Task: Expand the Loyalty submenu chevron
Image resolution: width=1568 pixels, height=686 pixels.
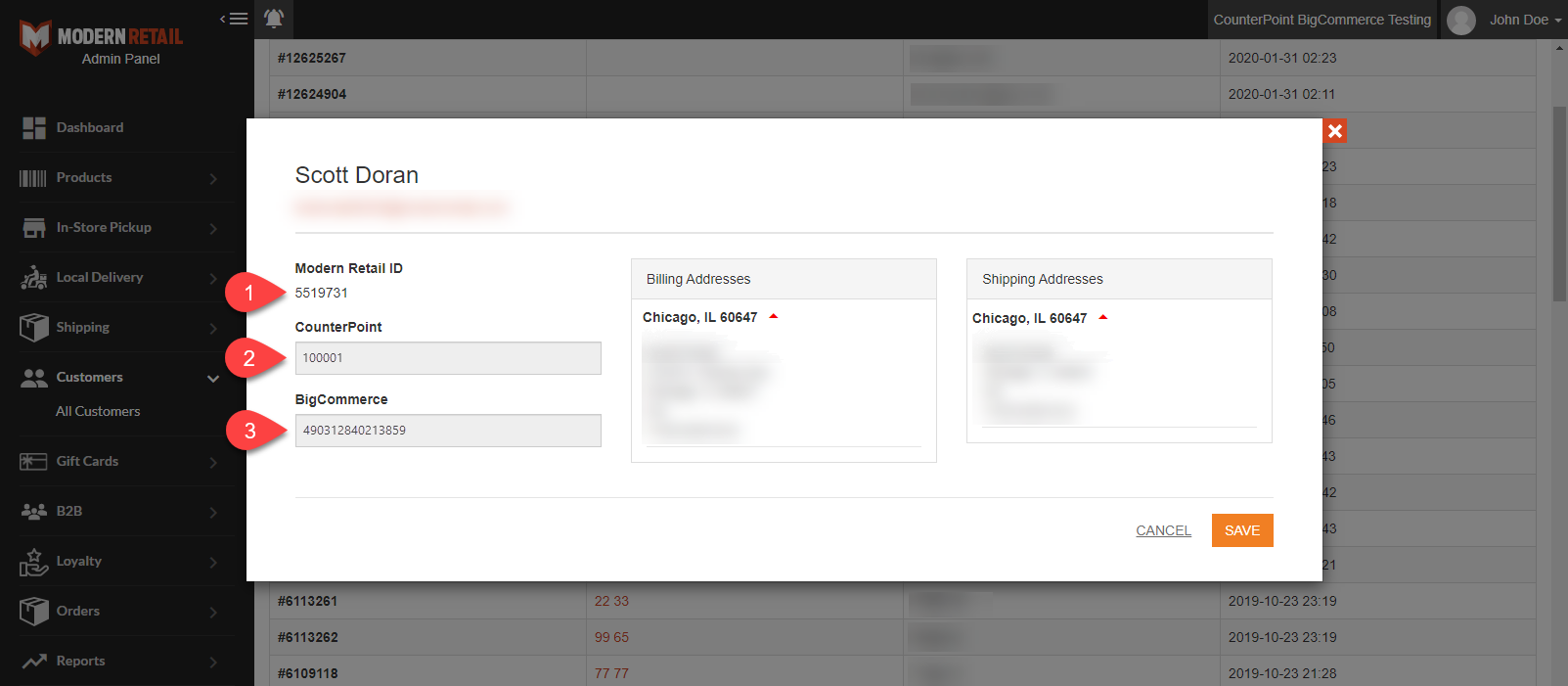Action: click(x=213, y=562)
